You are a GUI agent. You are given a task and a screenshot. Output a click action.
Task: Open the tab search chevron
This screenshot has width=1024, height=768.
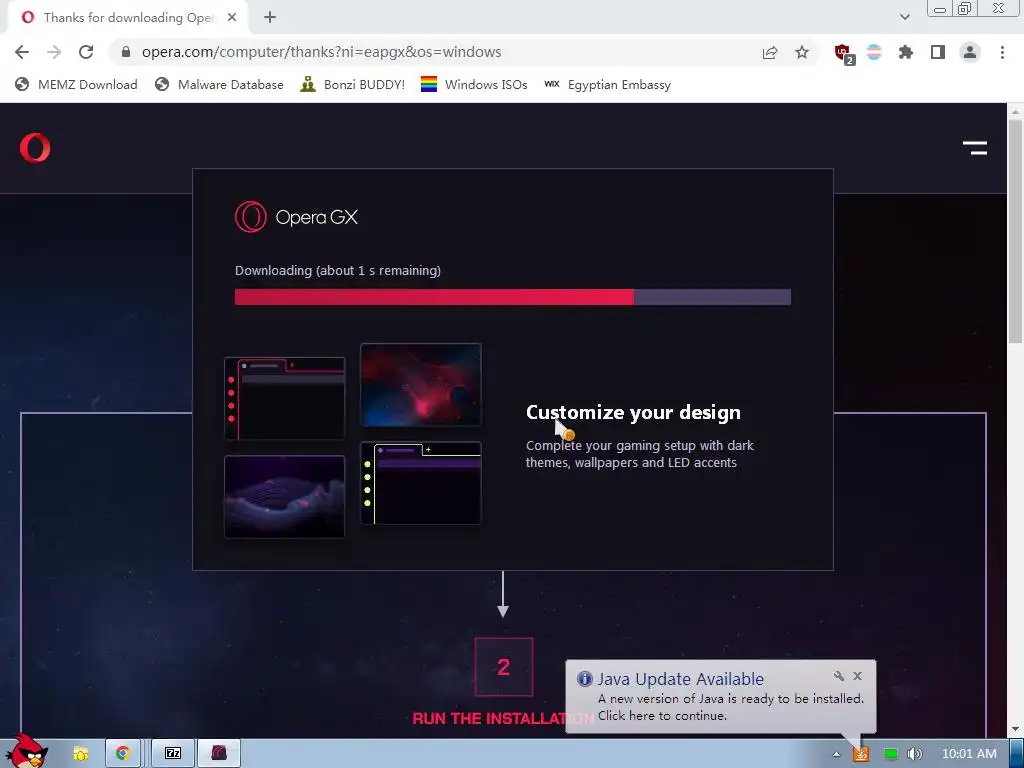tap(904, 17)
